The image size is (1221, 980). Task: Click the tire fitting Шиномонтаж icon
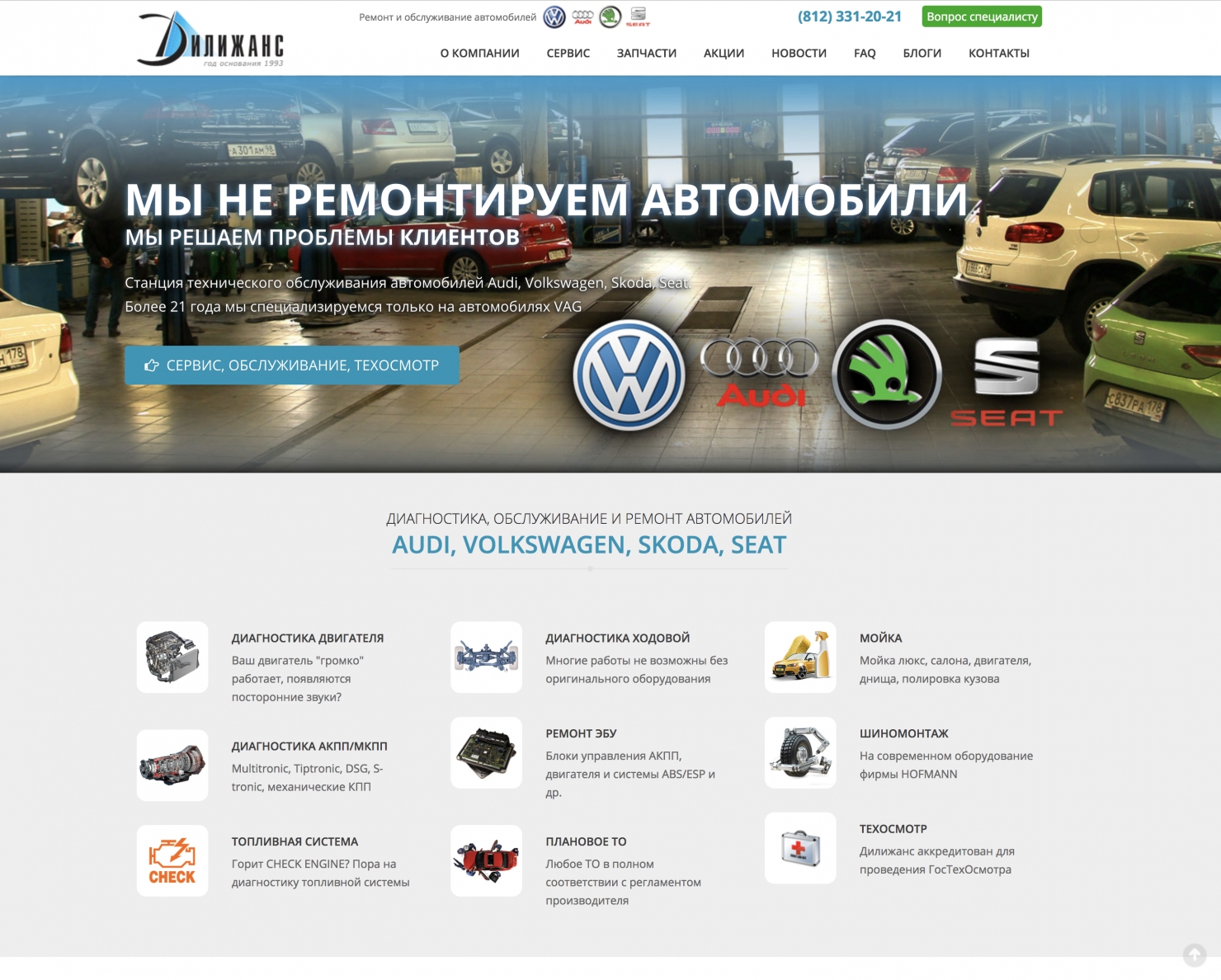point(800,752)
